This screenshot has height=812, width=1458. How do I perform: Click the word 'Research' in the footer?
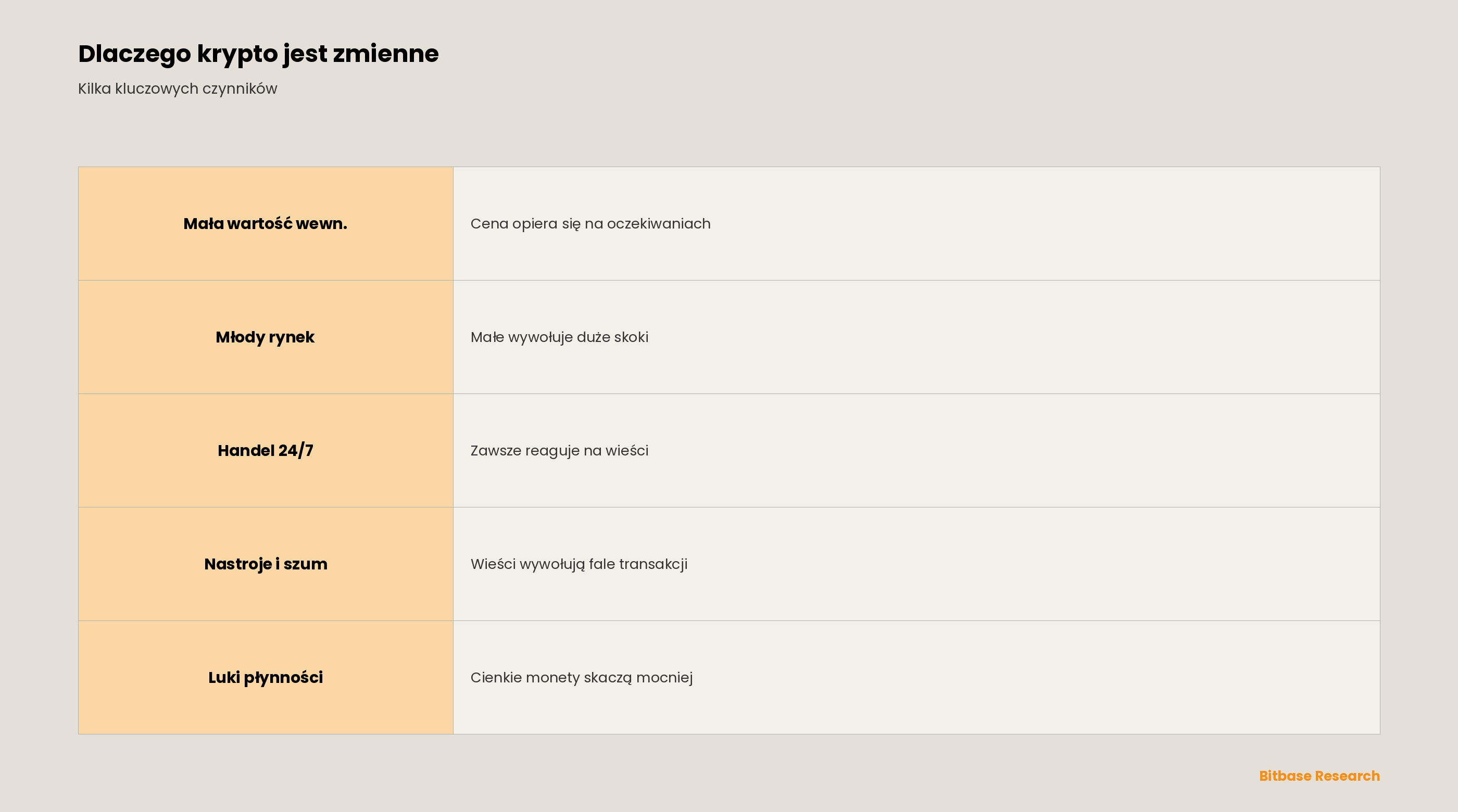(x=1348, y=776)
